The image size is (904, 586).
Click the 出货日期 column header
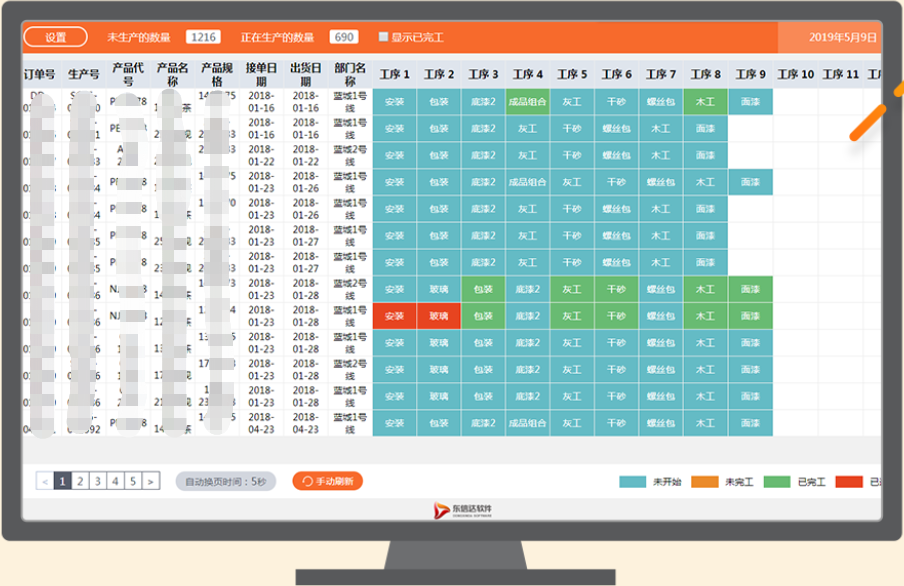point(305,74)
